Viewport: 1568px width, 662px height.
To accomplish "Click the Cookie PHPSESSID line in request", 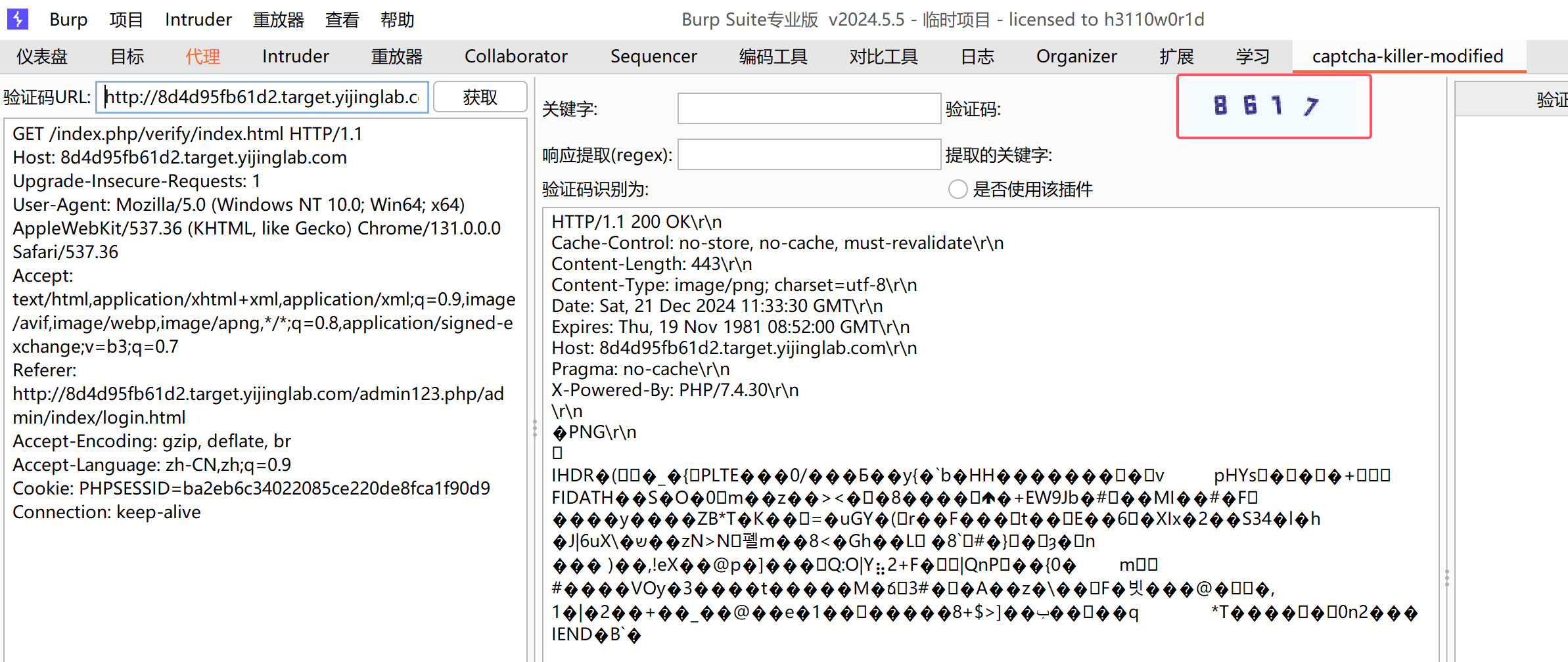I will (x=251, y=489).
